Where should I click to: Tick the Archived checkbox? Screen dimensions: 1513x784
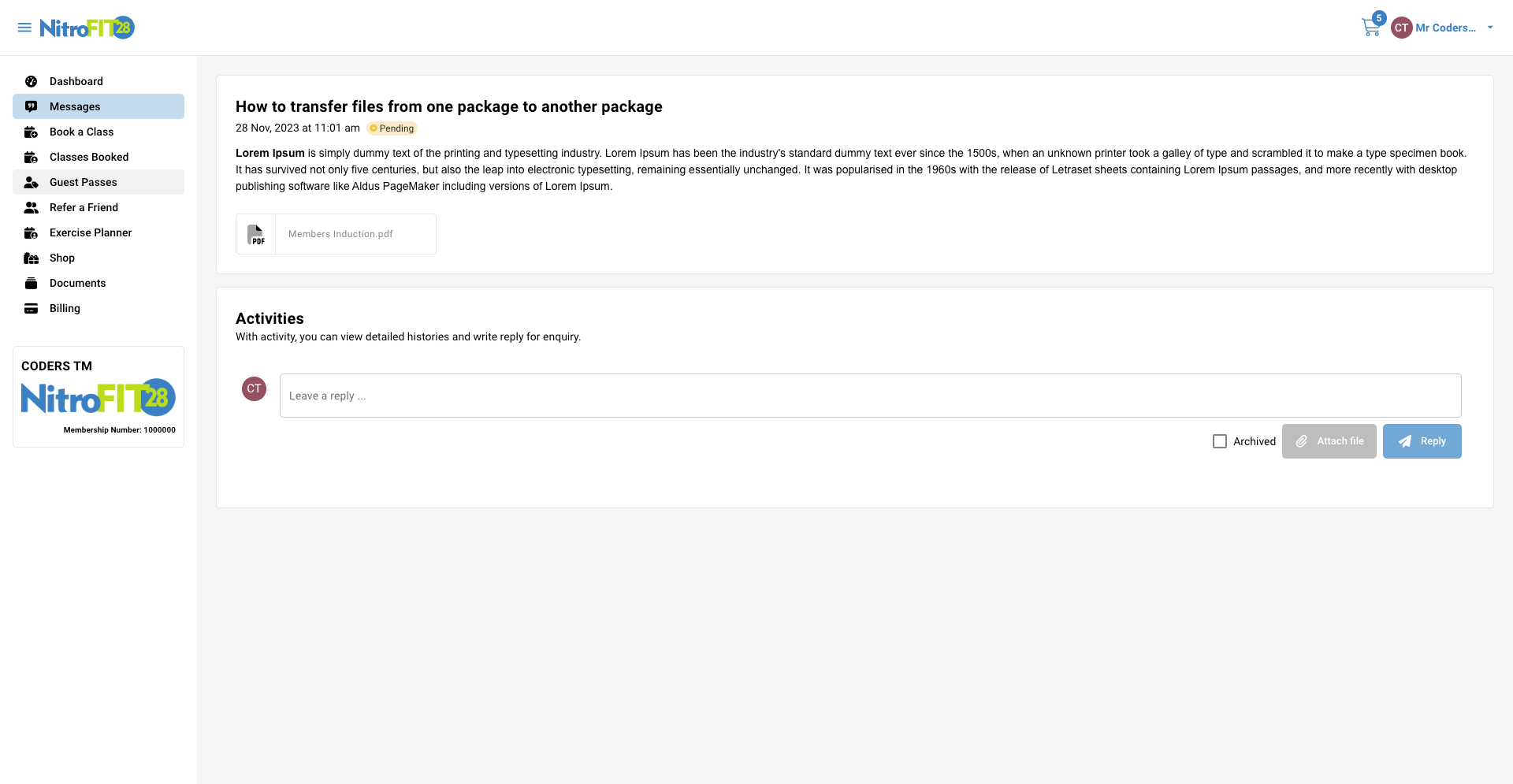1220,441
